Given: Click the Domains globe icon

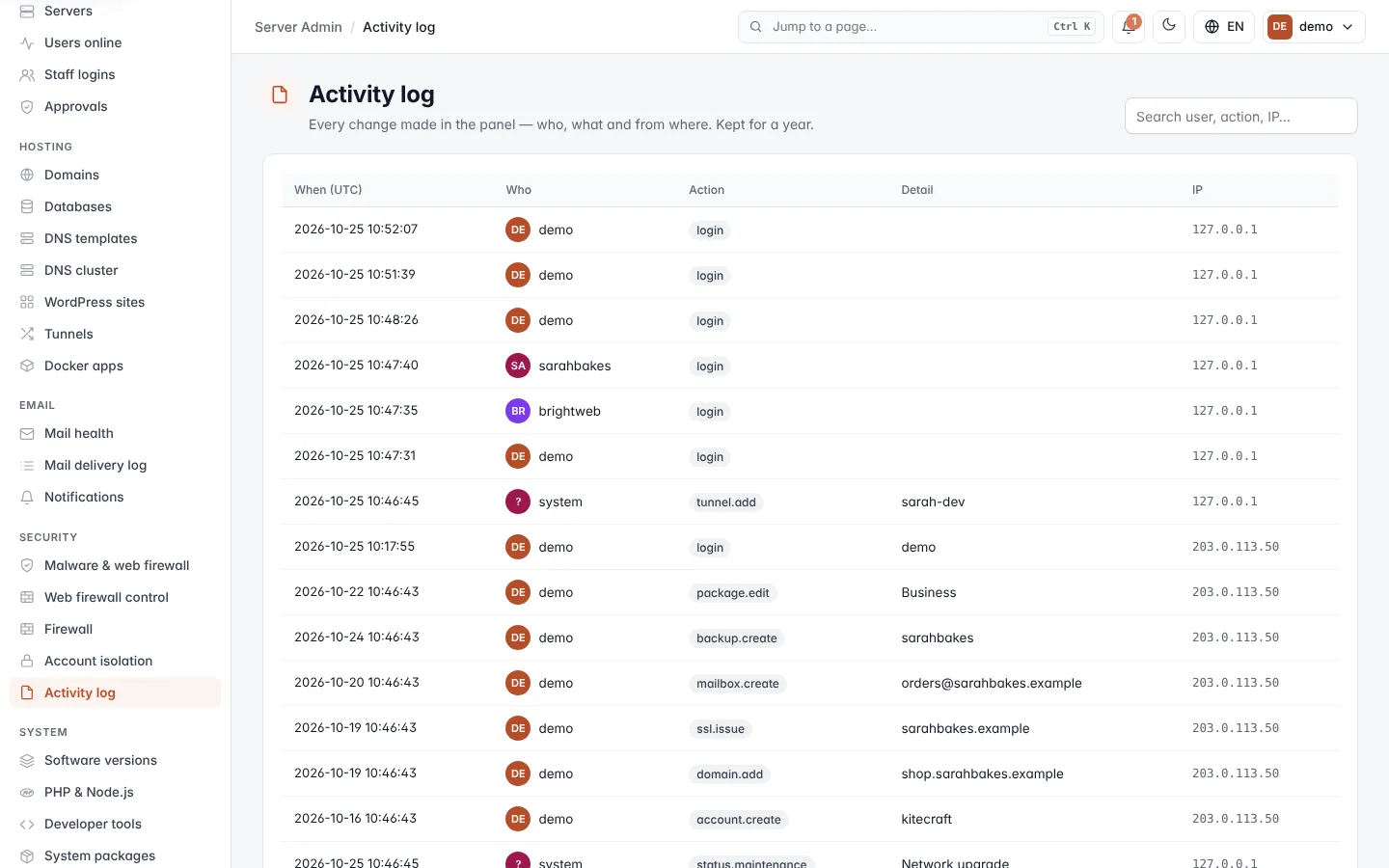Looking at the screenshot, I should point(27,176).
